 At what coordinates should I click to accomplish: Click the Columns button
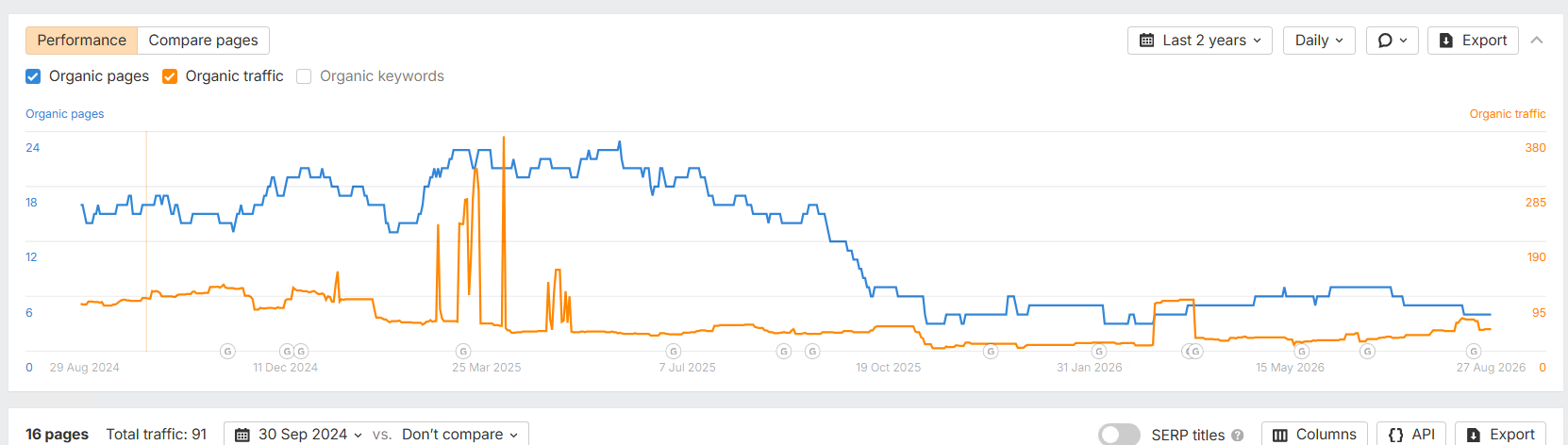click(1314, 435)
